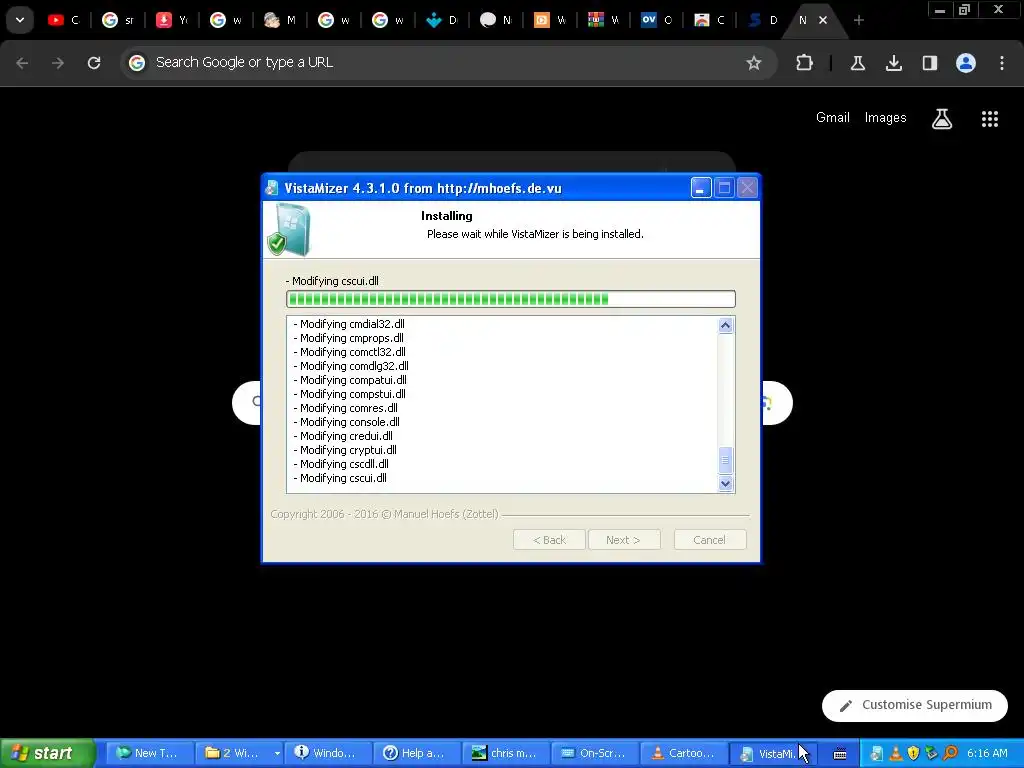Screen dimensions: 1024x768
Task: Open 'Help a...' taskbar button
Action: 418,753
